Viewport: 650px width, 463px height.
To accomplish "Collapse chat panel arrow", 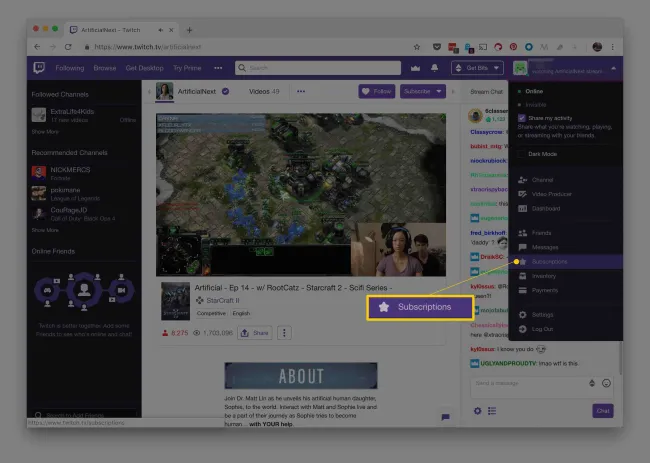I will (453, 92).
